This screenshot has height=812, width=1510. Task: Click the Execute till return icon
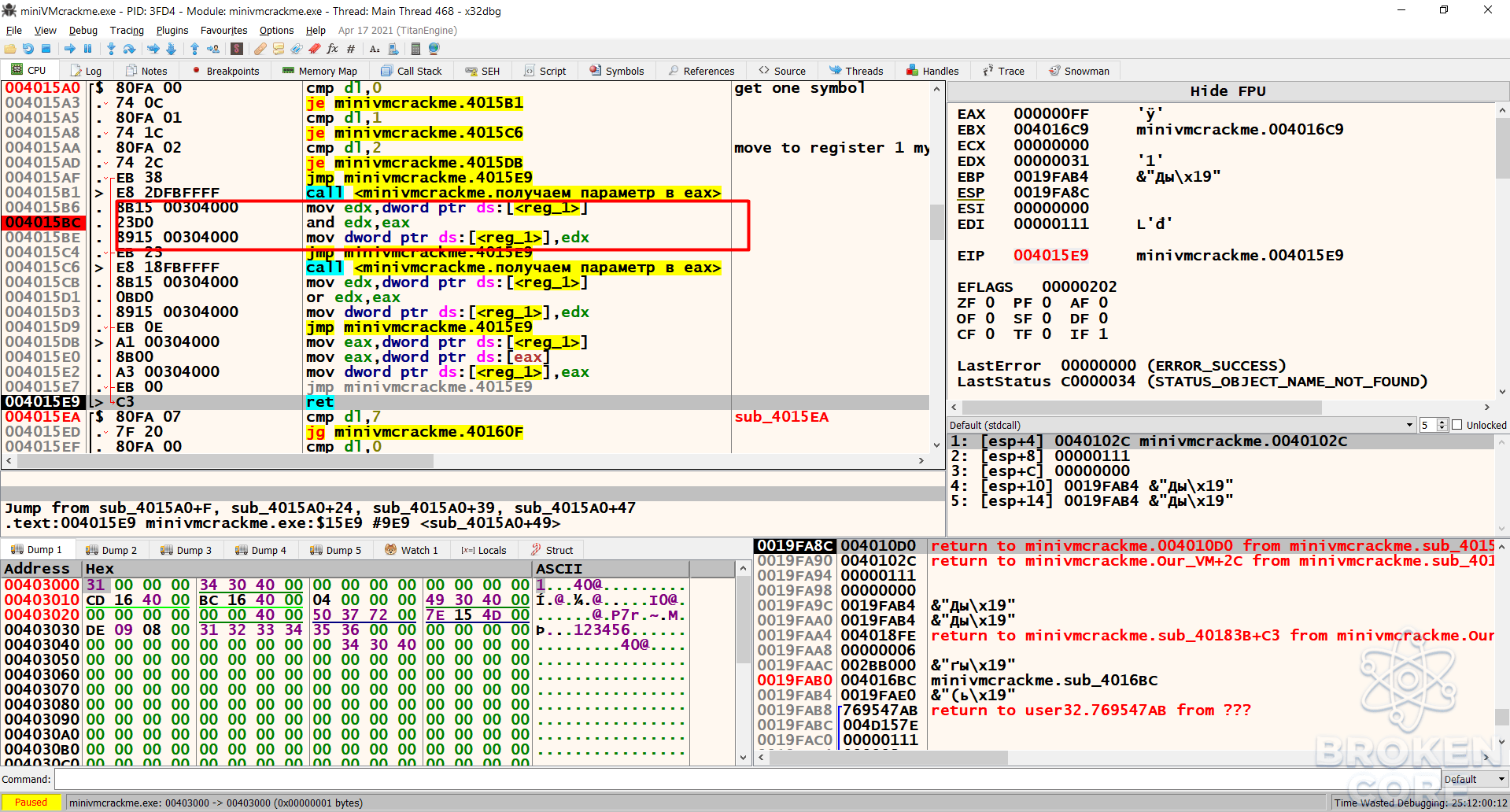pos(194,49)
